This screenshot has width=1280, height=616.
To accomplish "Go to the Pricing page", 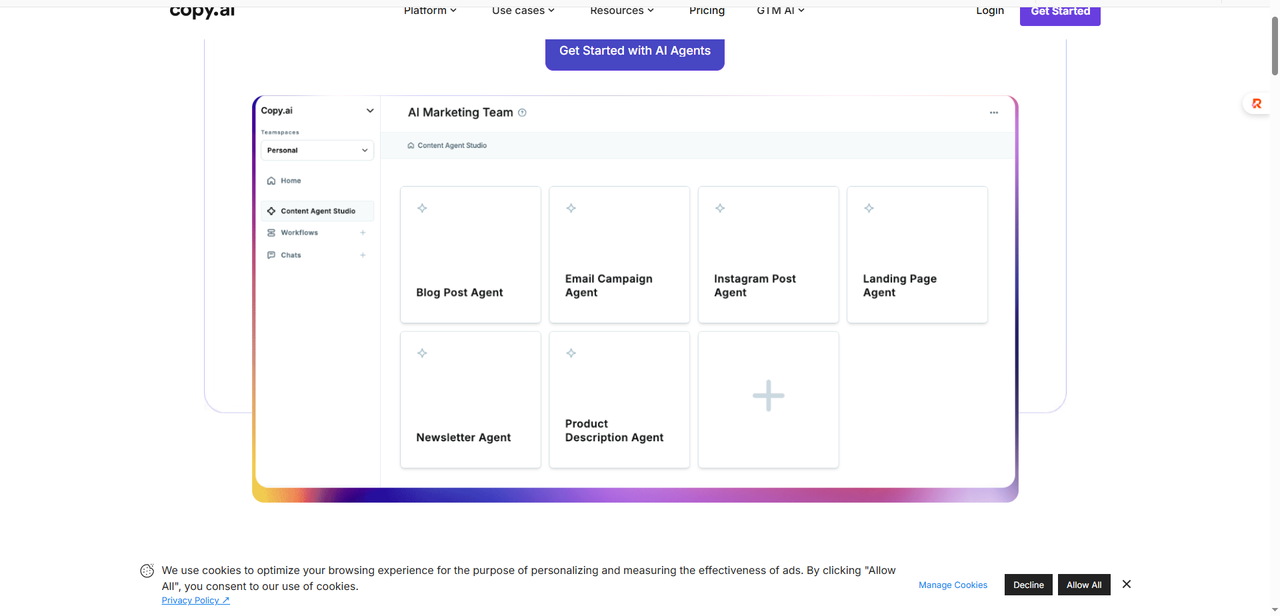I will 707,10.
